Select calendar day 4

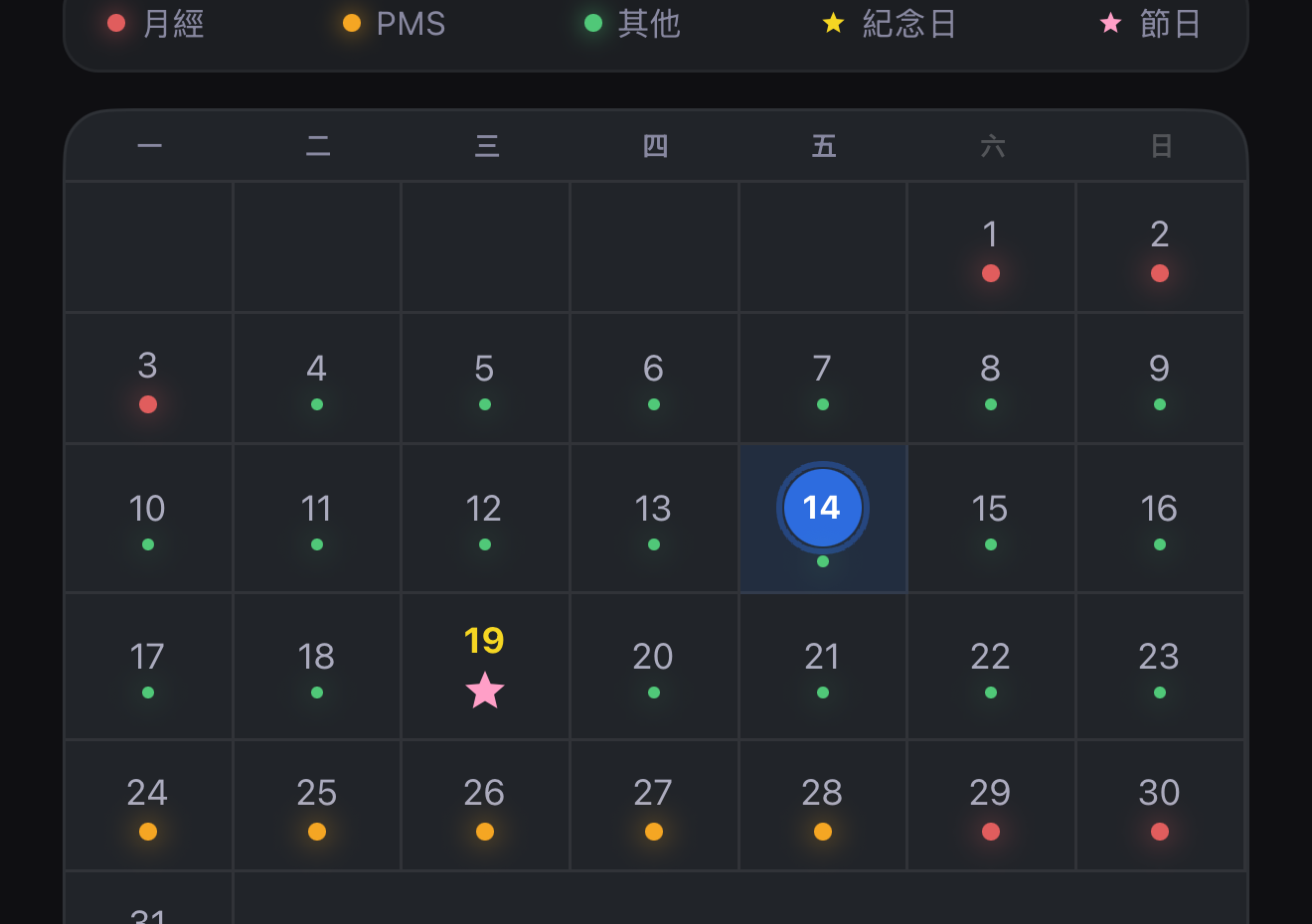[316, 378]
